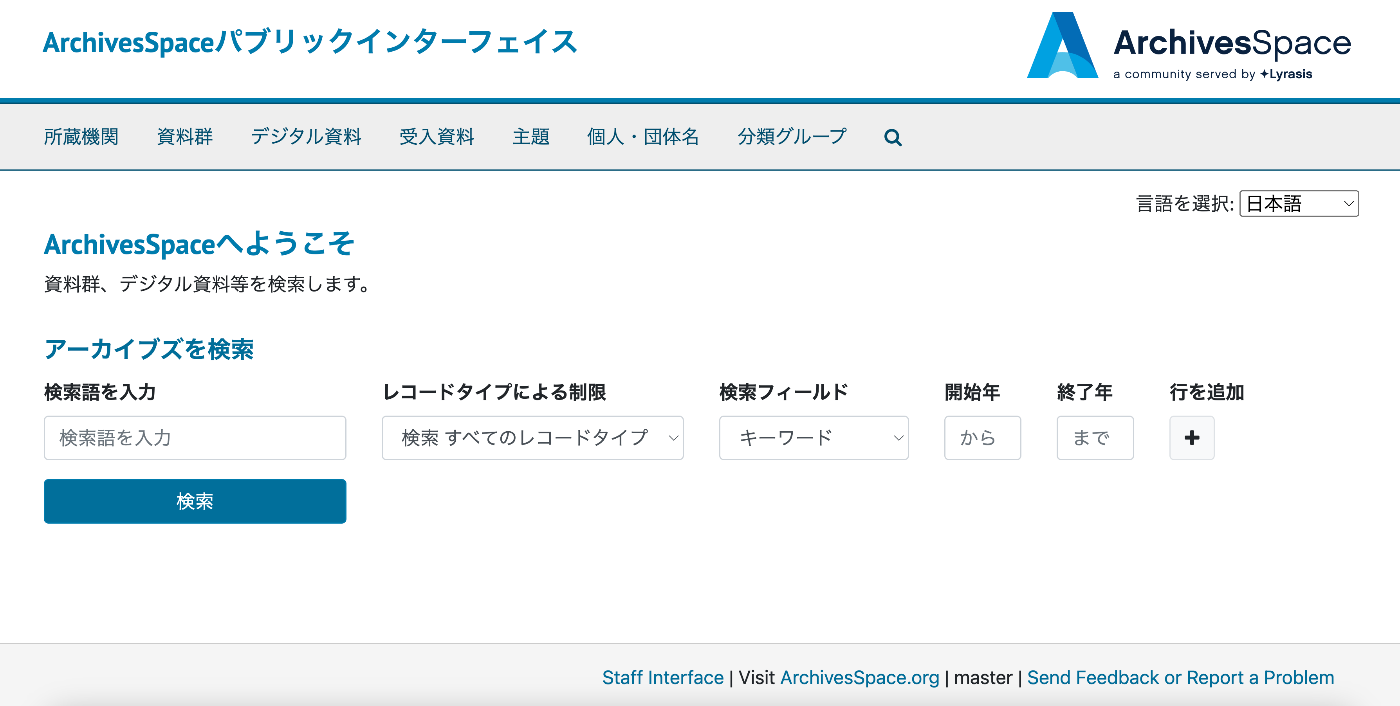Click the blue 検索 button
The height and width of the screenshot is (706, 1400).
click(195, 501)
